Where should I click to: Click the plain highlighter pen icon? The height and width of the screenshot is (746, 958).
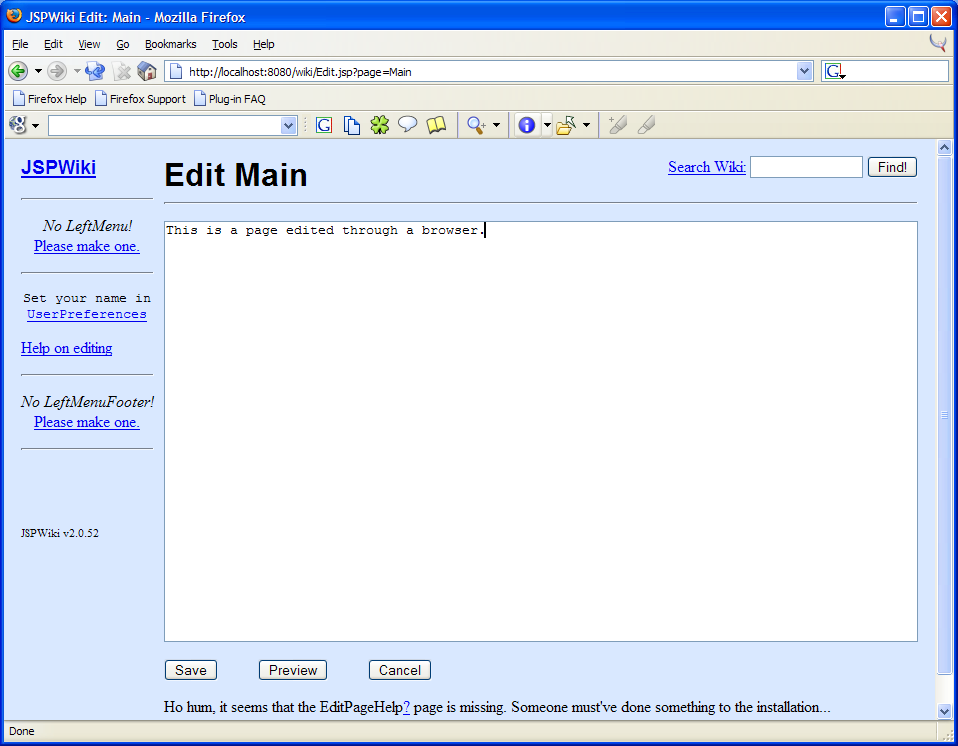[646, 125]
